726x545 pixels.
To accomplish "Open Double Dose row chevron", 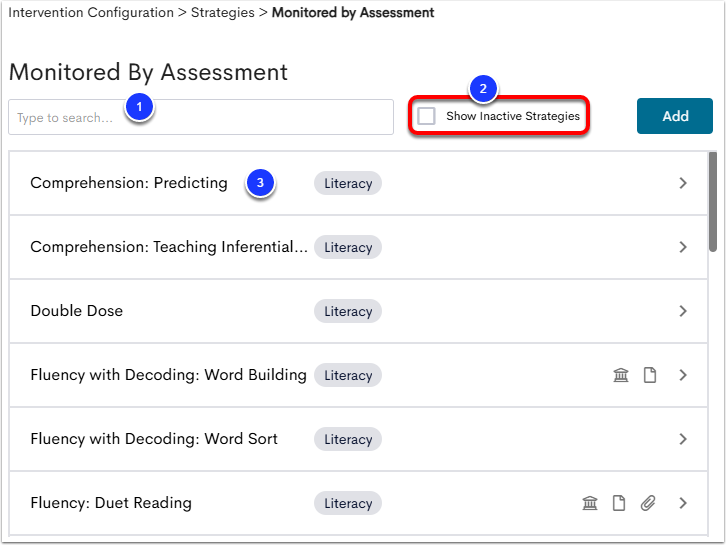I will tap(683, 311).
